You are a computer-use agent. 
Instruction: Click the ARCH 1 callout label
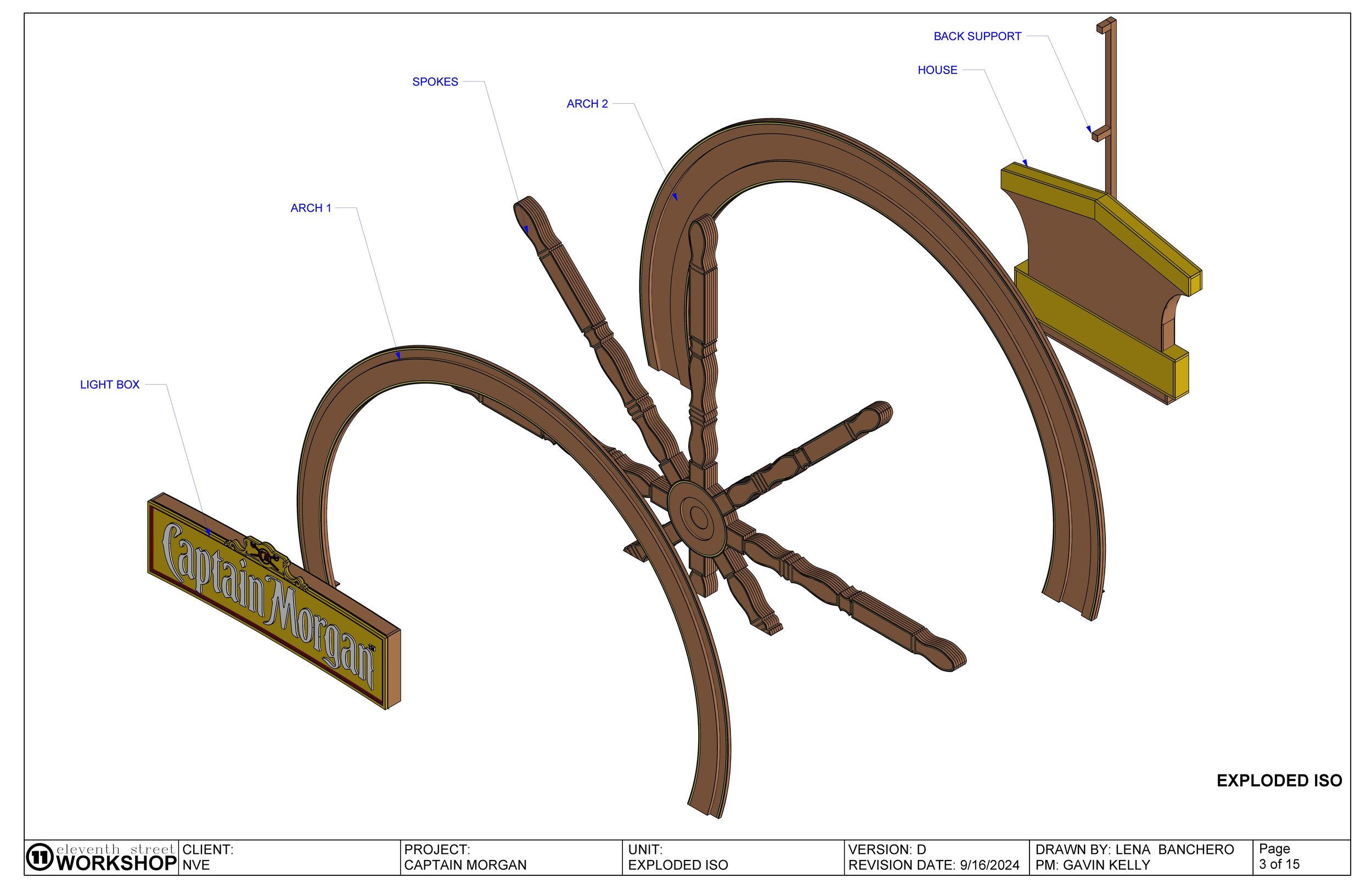tap(311, 208)
